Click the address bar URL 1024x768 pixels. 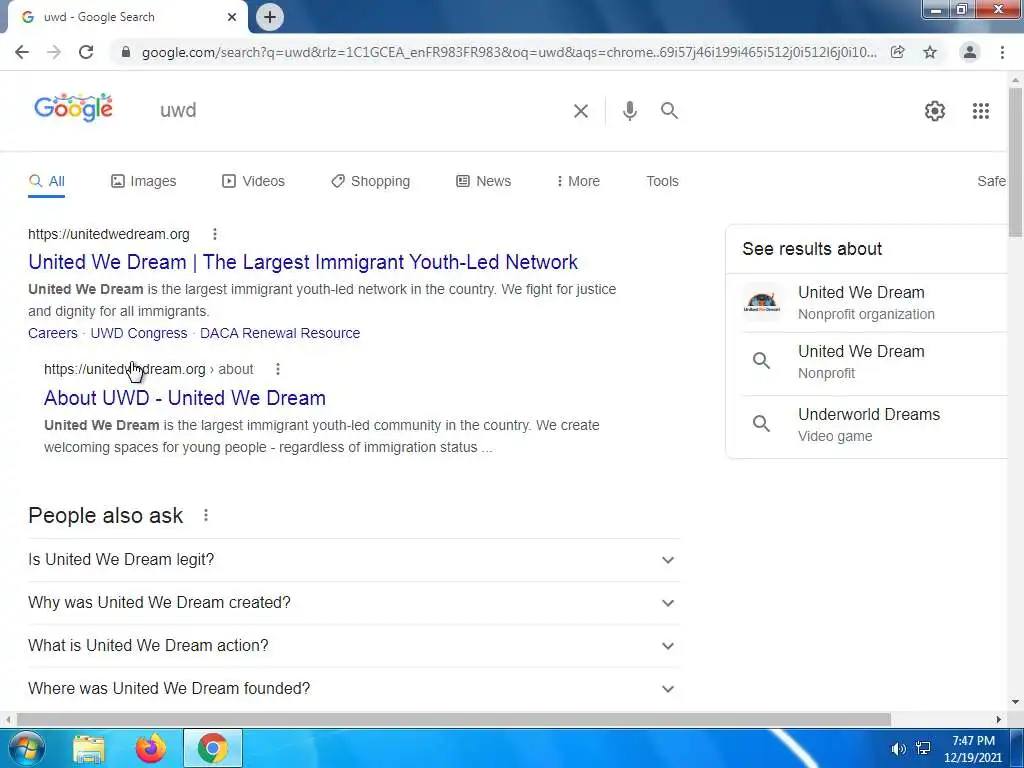click(509, 52)
